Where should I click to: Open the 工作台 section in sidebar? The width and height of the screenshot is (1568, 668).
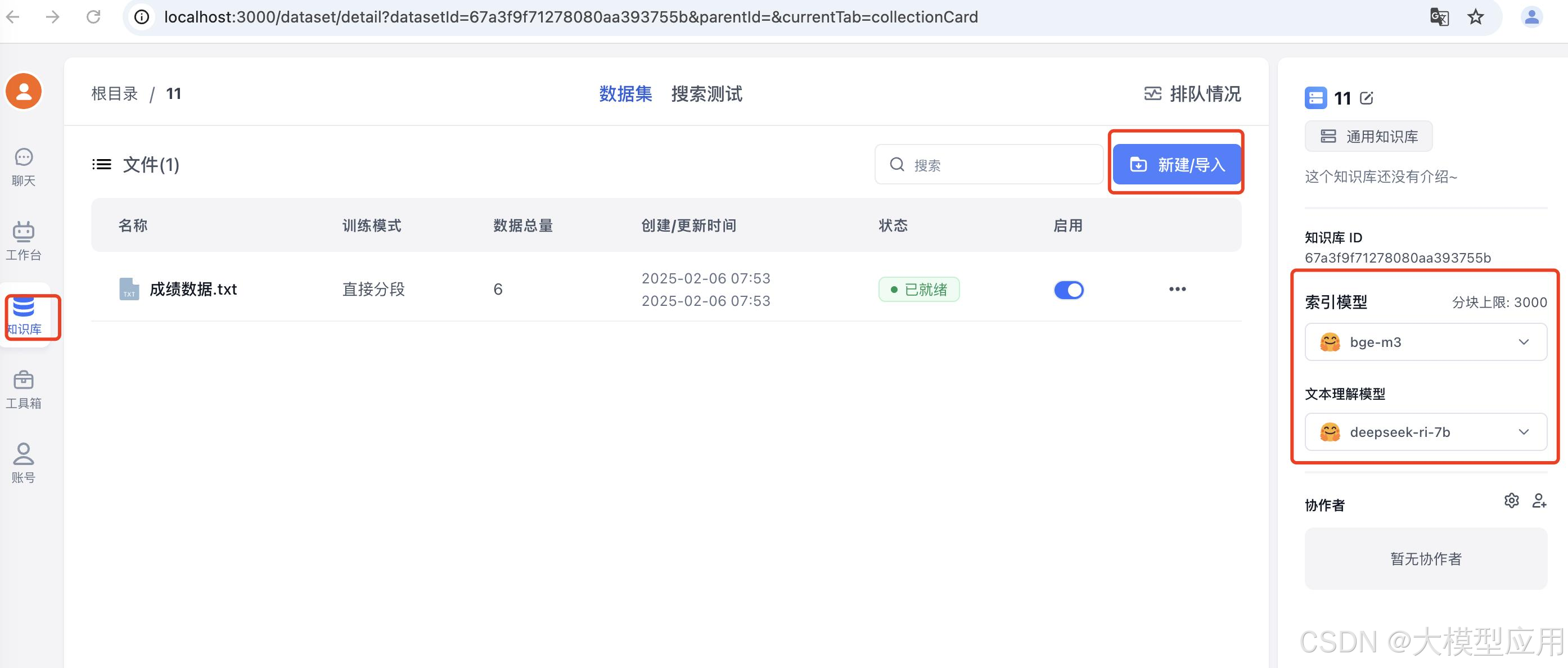(x=22, y=241)
